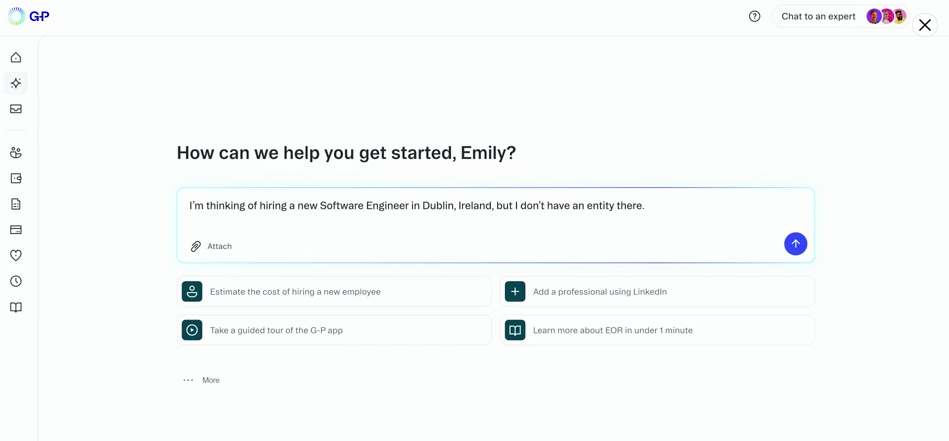The height and width of the screenshot is (441, 949).
Task: Submit the prompt with the arrow button
Action: click(x=795, y=244)
